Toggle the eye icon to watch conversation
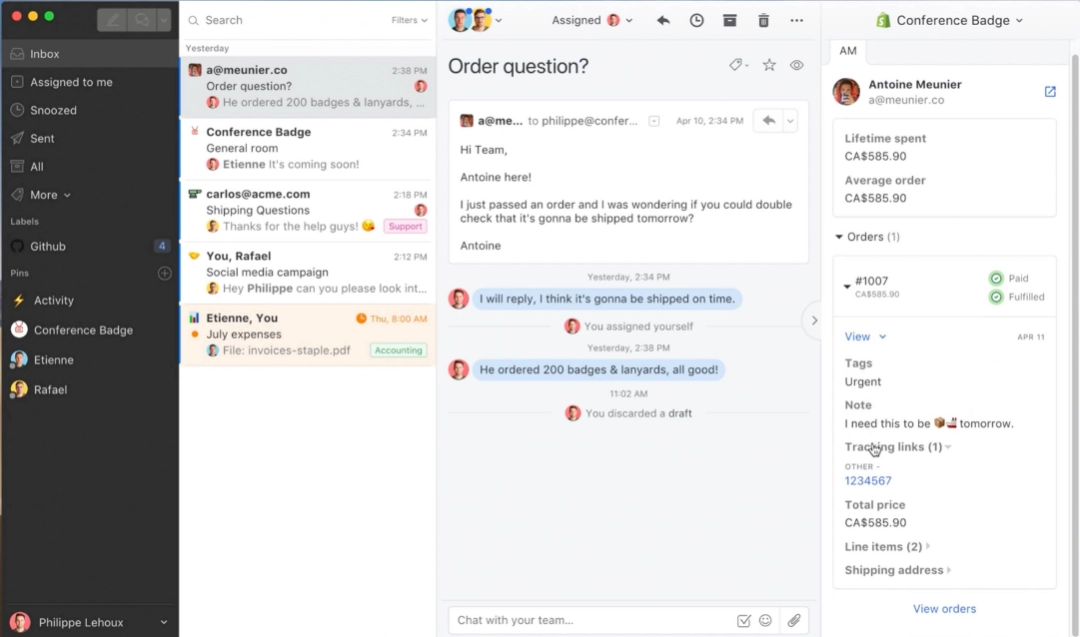This screenshot has width=1080, height=637. coord(797,65)
